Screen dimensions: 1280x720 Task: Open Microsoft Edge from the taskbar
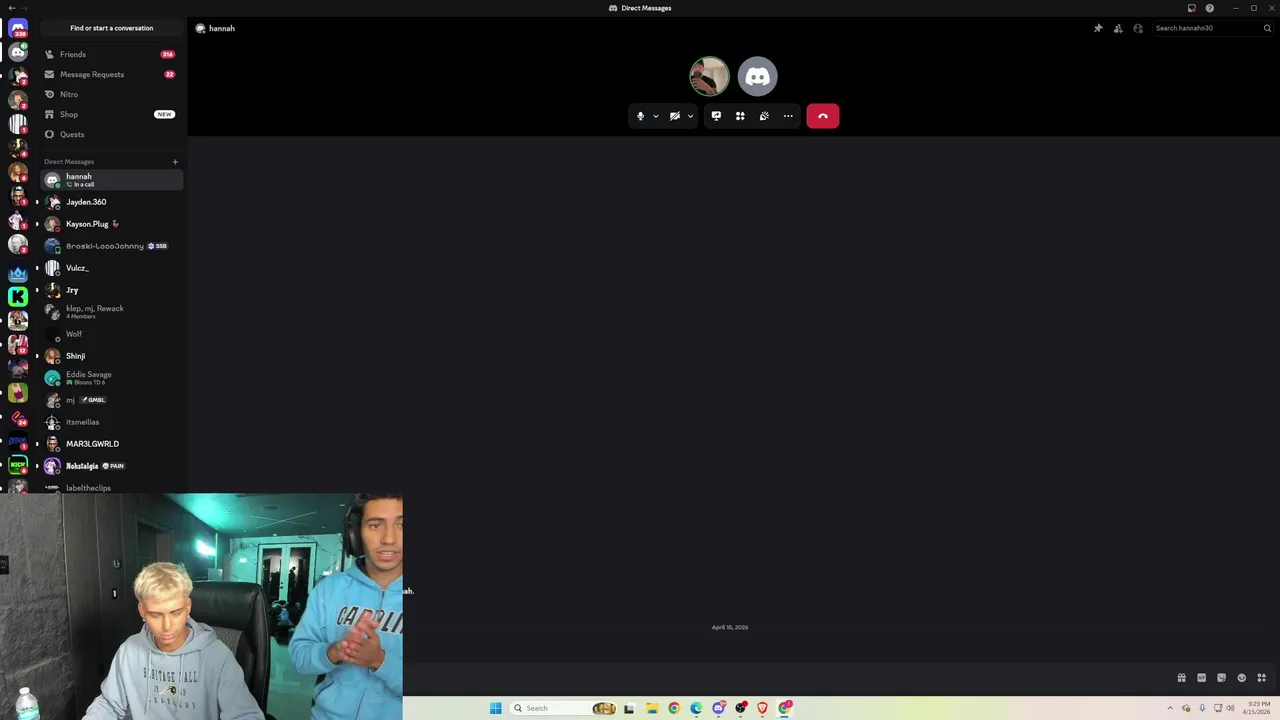696,708
